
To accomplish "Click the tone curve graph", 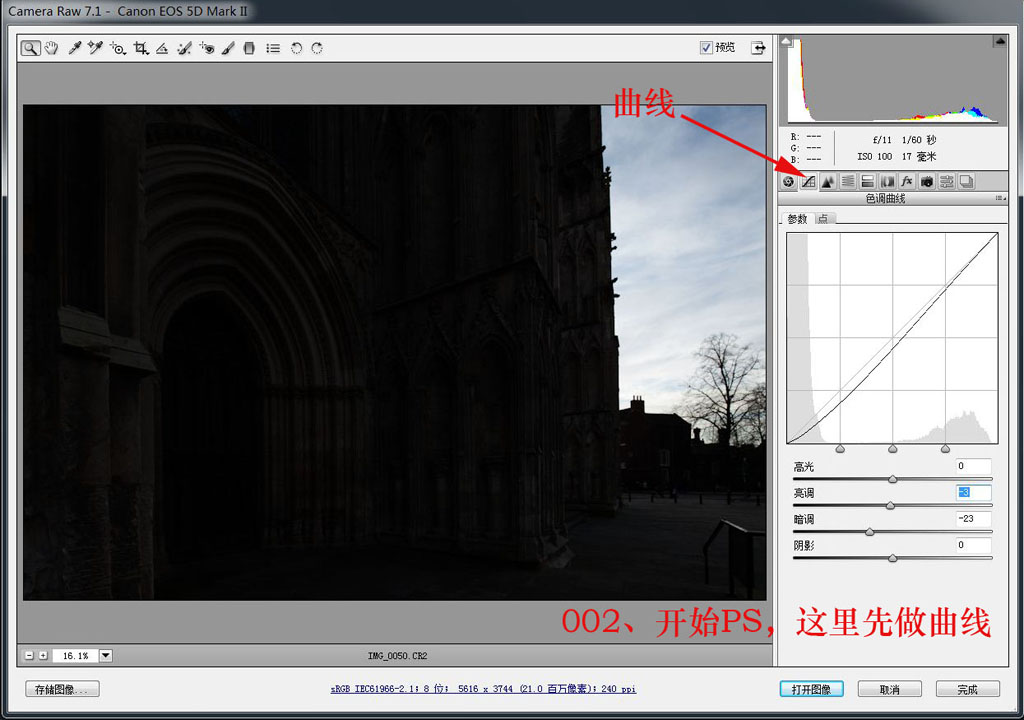I will [x=892, y=338].
